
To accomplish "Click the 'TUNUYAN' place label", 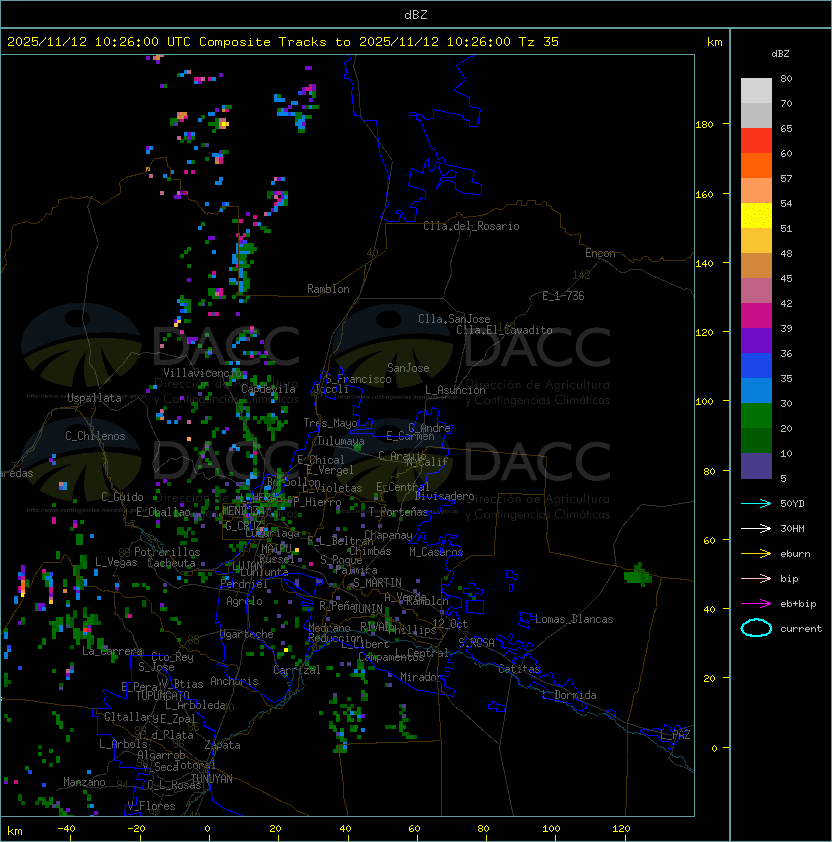I will point(212,779).
